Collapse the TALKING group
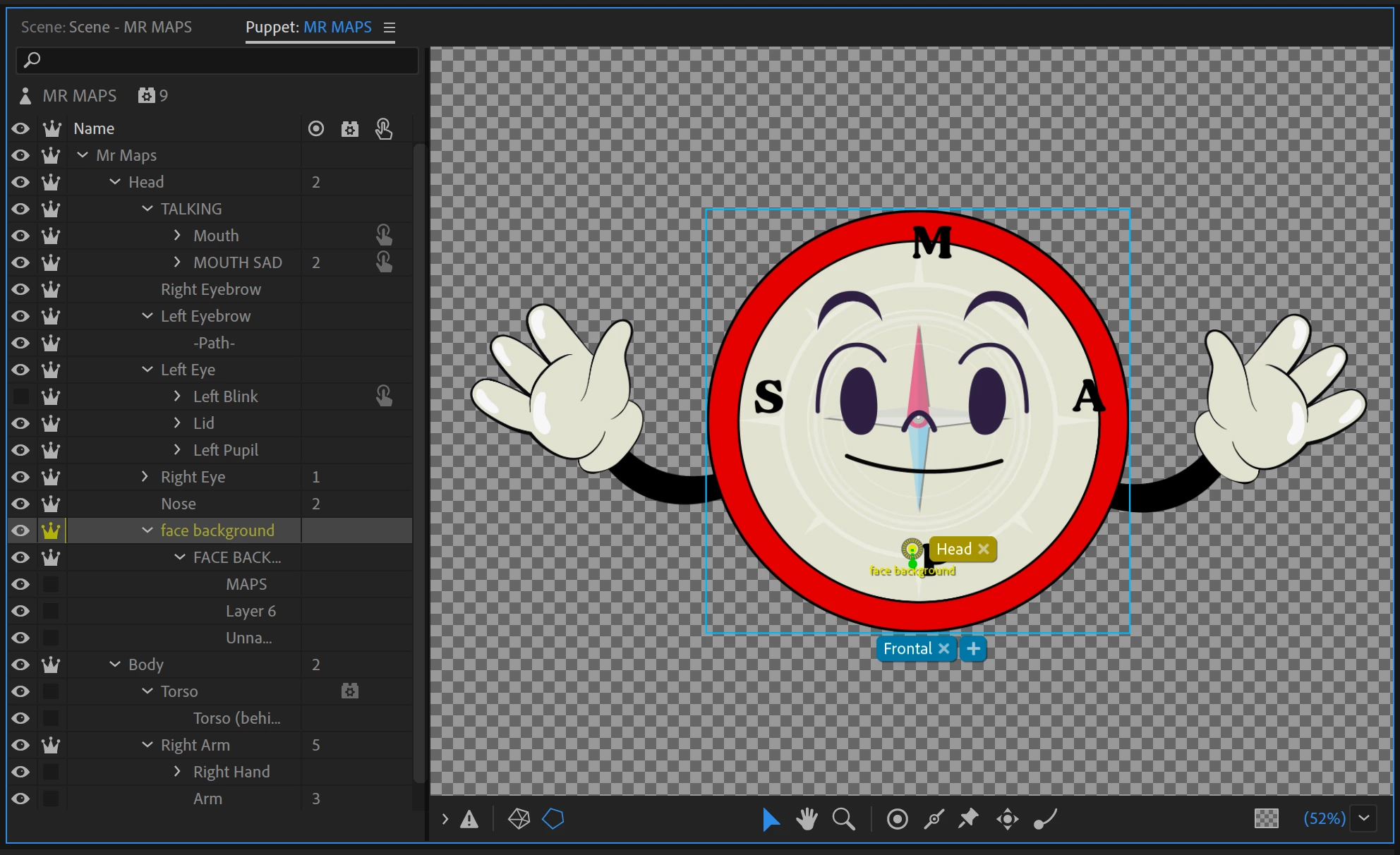Viewport: 1400px width, 855px height. [x=147, y=209]
